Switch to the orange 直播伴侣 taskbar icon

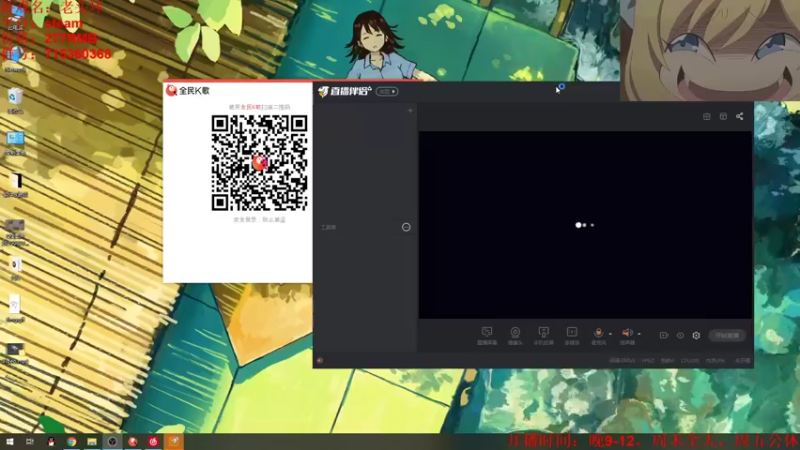tap(173, 442)
